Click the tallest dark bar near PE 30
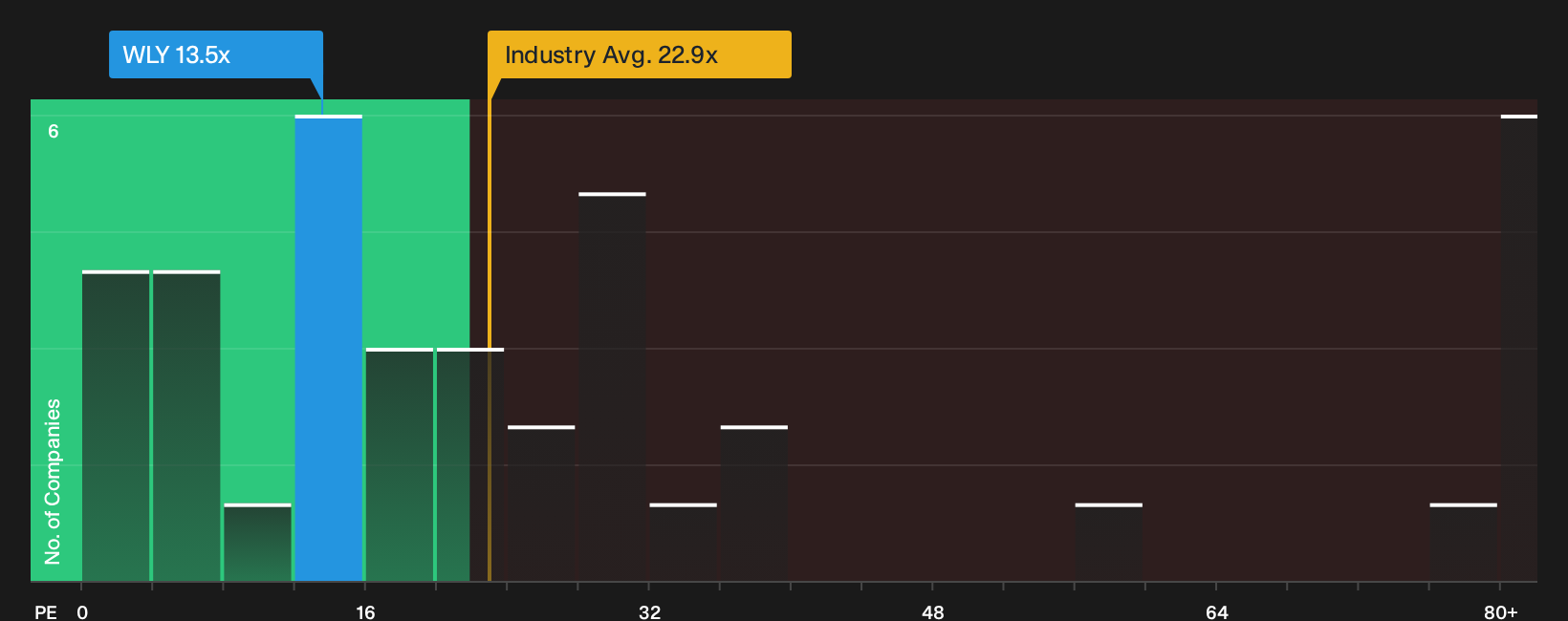The width and height of the screenshot is (1568, 621). pos(612,387)
